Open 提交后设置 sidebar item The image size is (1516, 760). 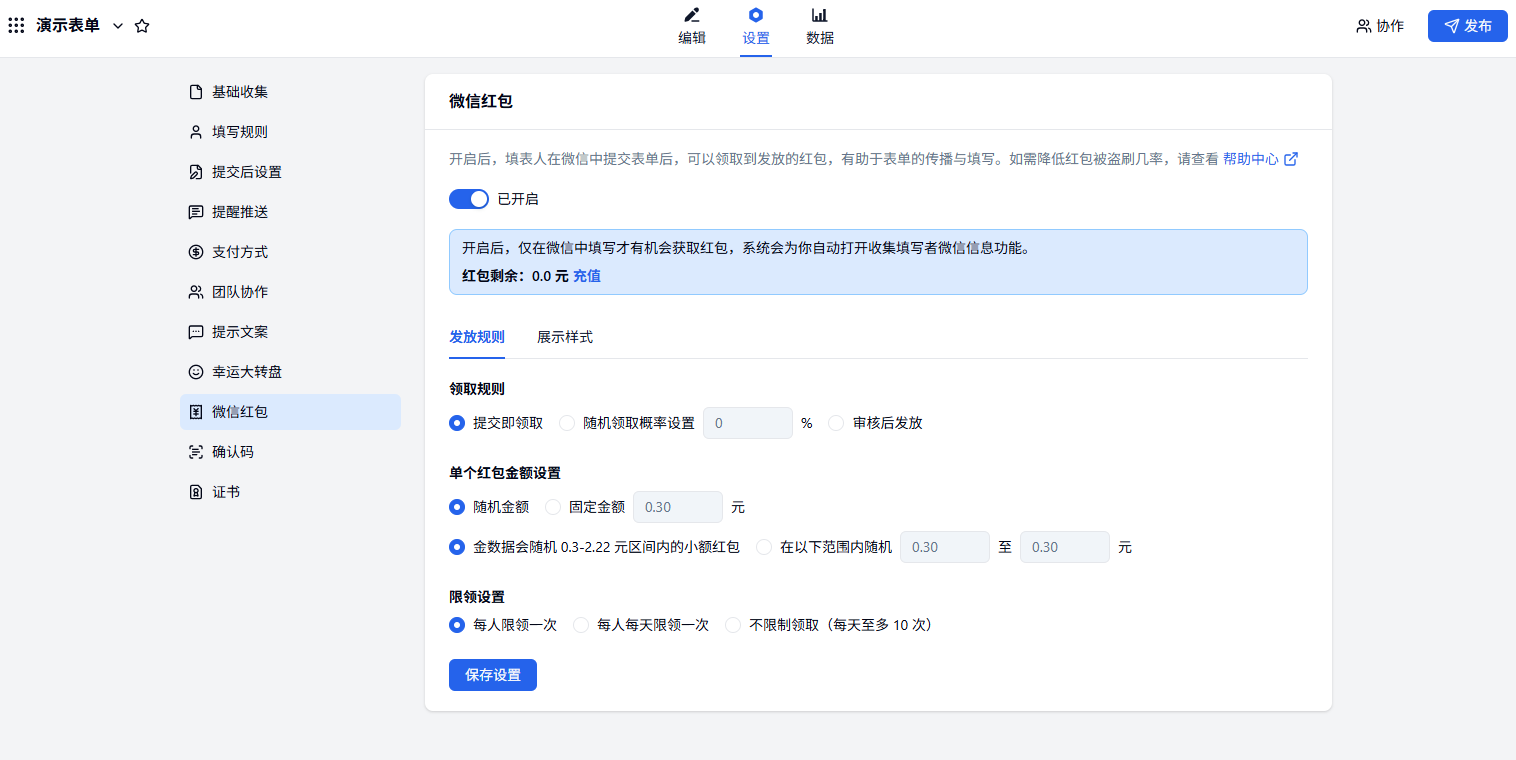click(246, 172)
